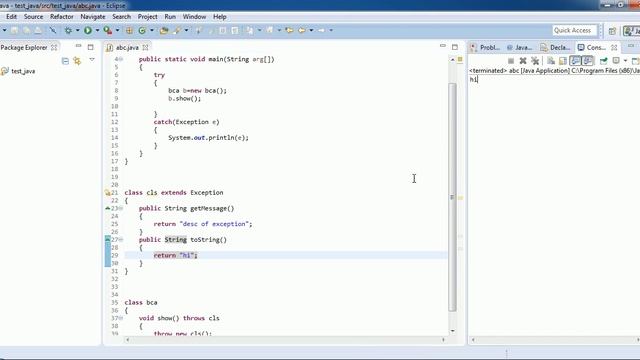640x360 pixels.
Task: Open the Run button dropdown arrow
Action: pyautogui.click(x=97, y=30)
